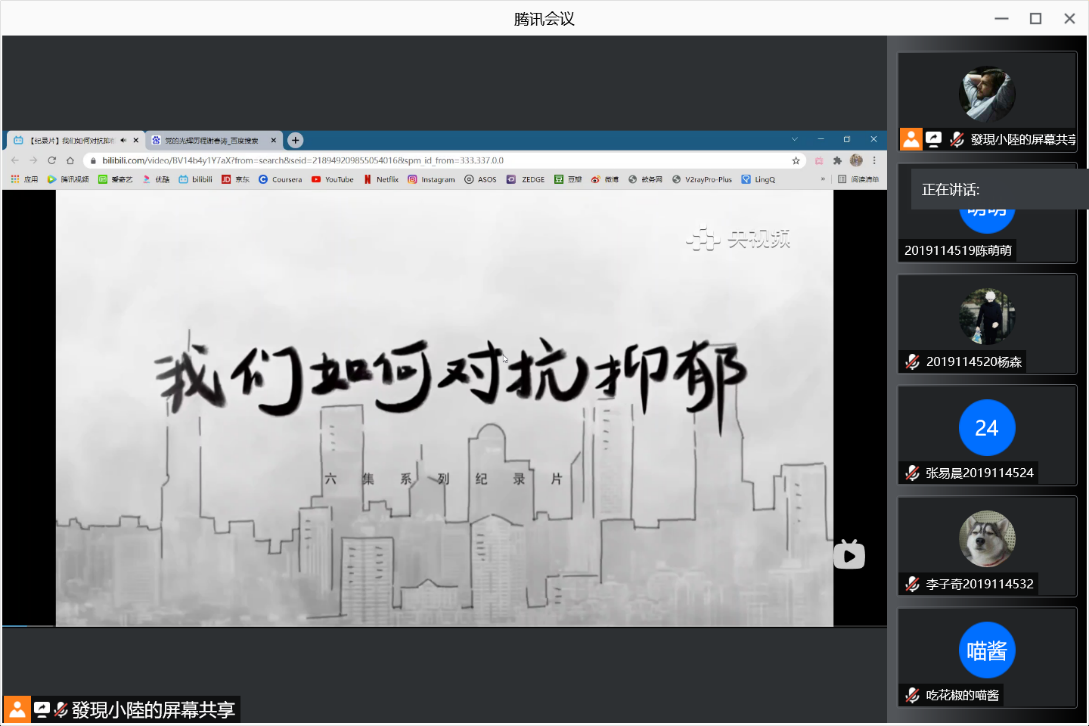
Task: Expand the bookmarks overflow chevron
Action: (823, 180)
